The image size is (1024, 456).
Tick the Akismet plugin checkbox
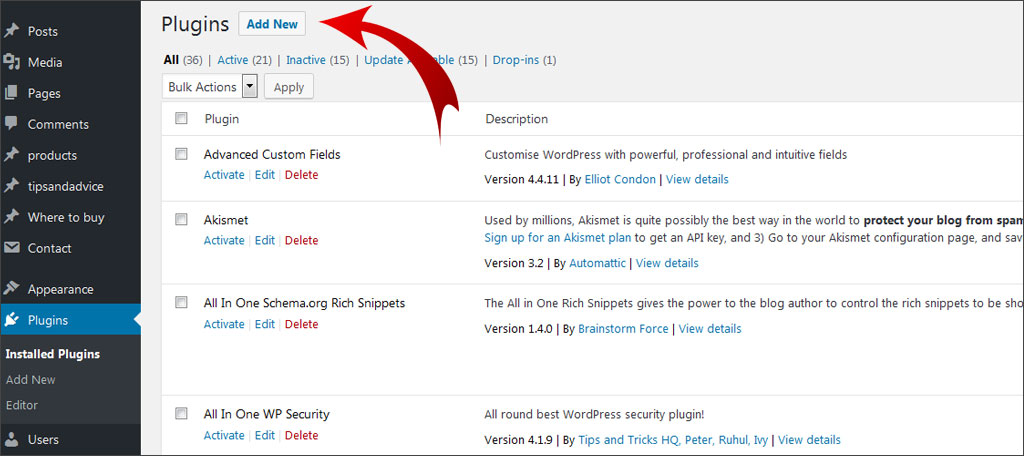(x=181, y=219)
